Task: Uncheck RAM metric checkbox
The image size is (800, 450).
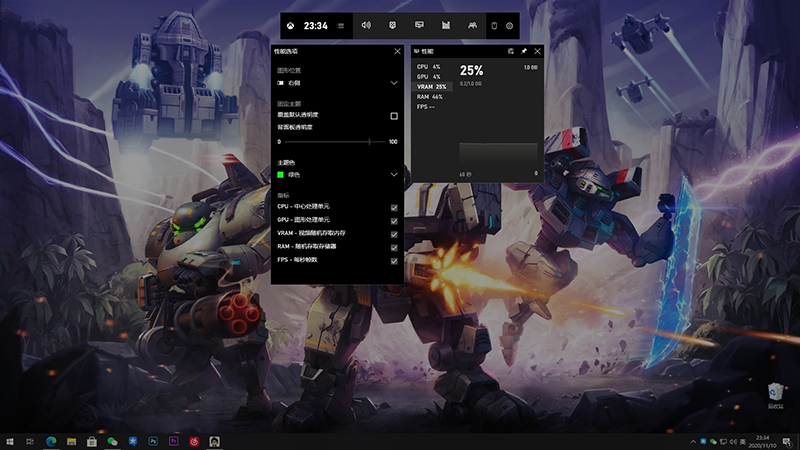Action: point(394,247)
